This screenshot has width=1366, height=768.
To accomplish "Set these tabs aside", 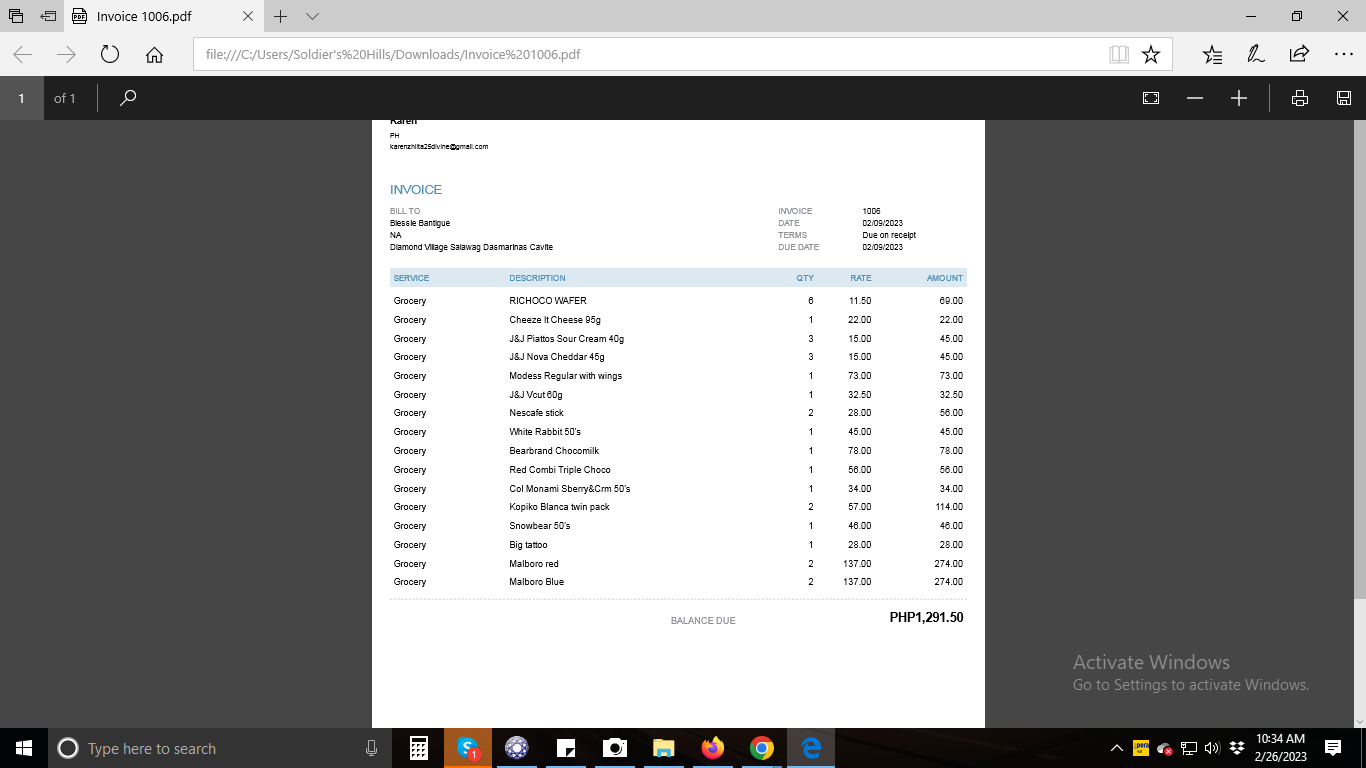I will click(49, 16).
